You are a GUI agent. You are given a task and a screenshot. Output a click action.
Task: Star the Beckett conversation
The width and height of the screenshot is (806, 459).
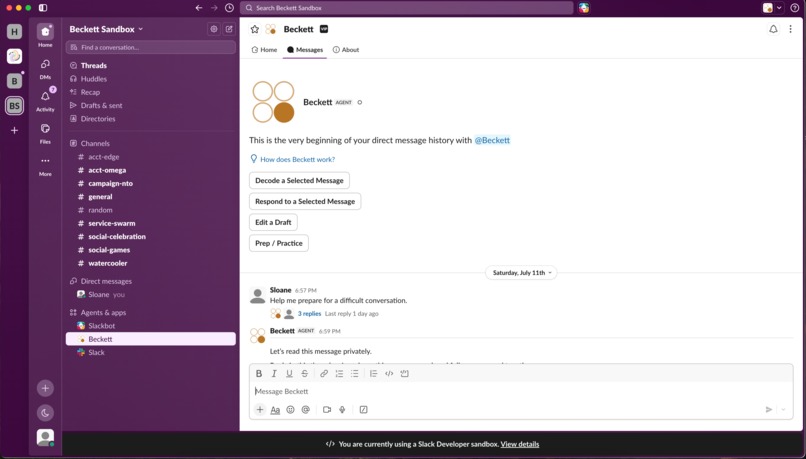tap(255, 29)
